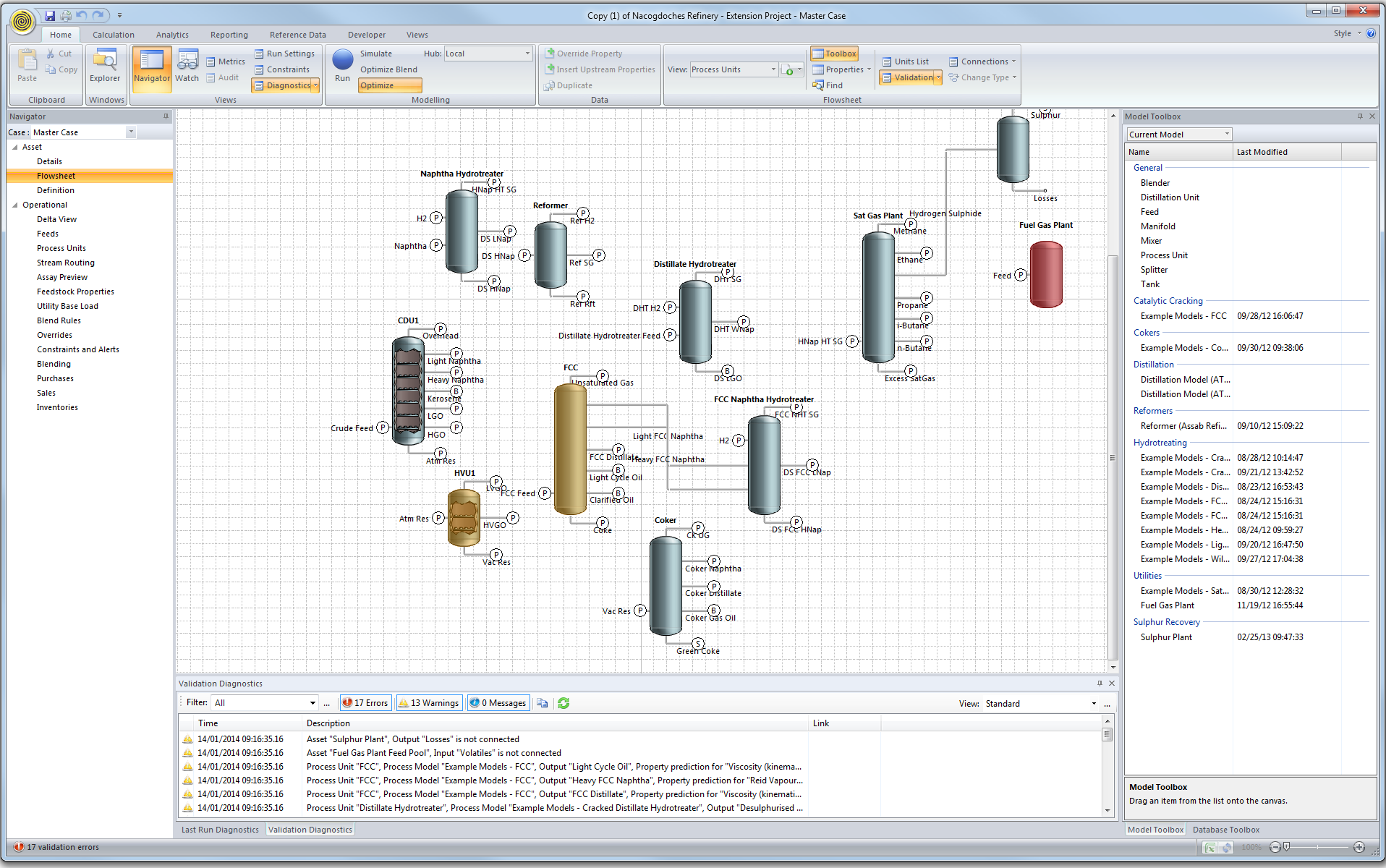Select Process Units in the Navigator tree

[61, 247]
